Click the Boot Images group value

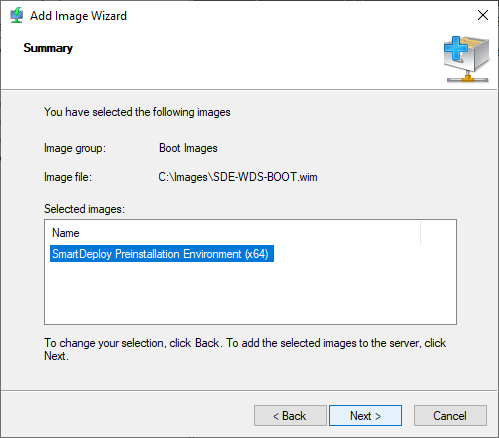pos(188,148)
